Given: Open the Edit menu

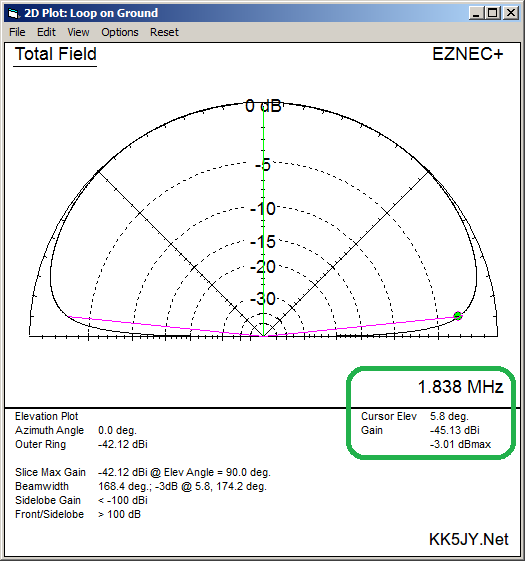Looking at the screenshot, I should pos(46,32).
